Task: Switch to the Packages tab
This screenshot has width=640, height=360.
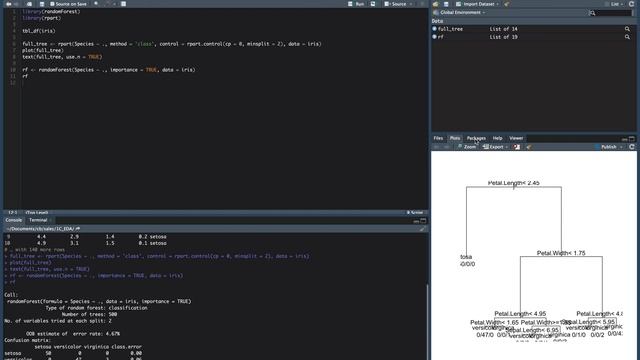Action: point(476,138)
